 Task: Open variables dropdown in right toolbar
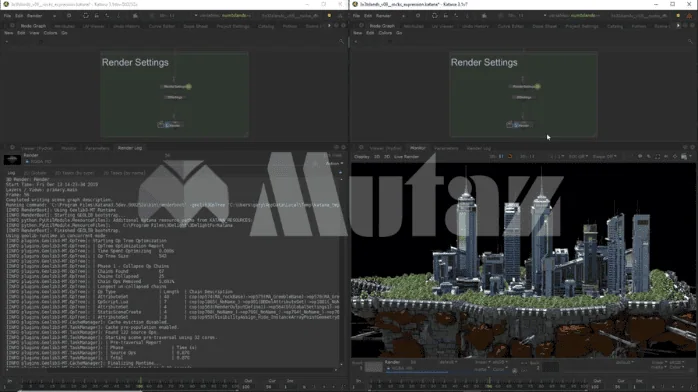[x=572, y=16]
